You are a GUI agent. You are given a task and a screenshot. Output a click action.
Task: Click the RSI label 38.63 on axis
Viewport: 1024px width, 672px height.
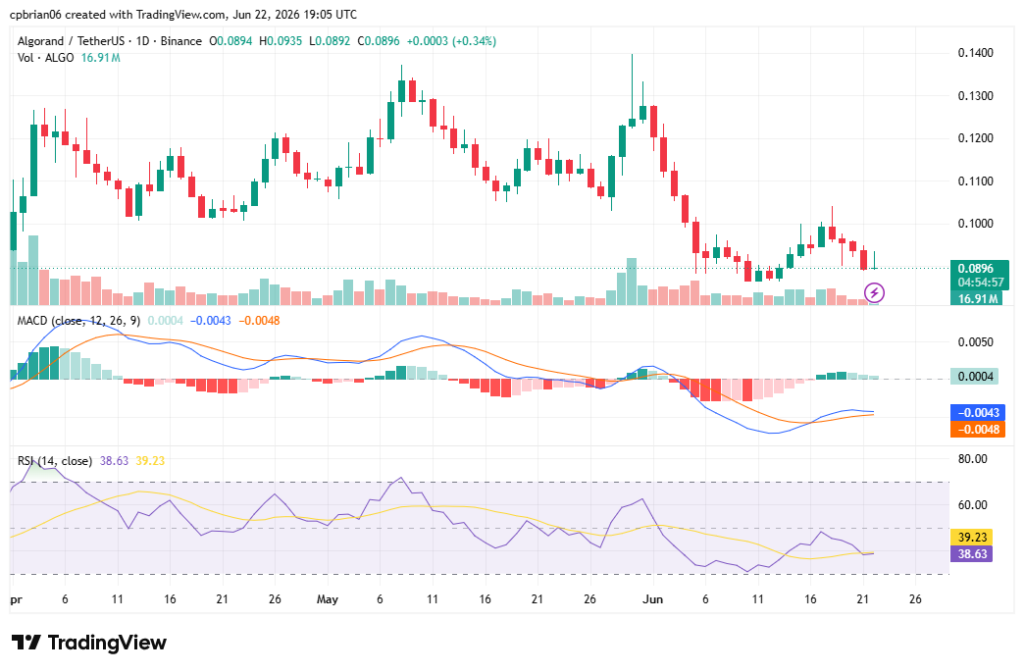pos(972,554)
